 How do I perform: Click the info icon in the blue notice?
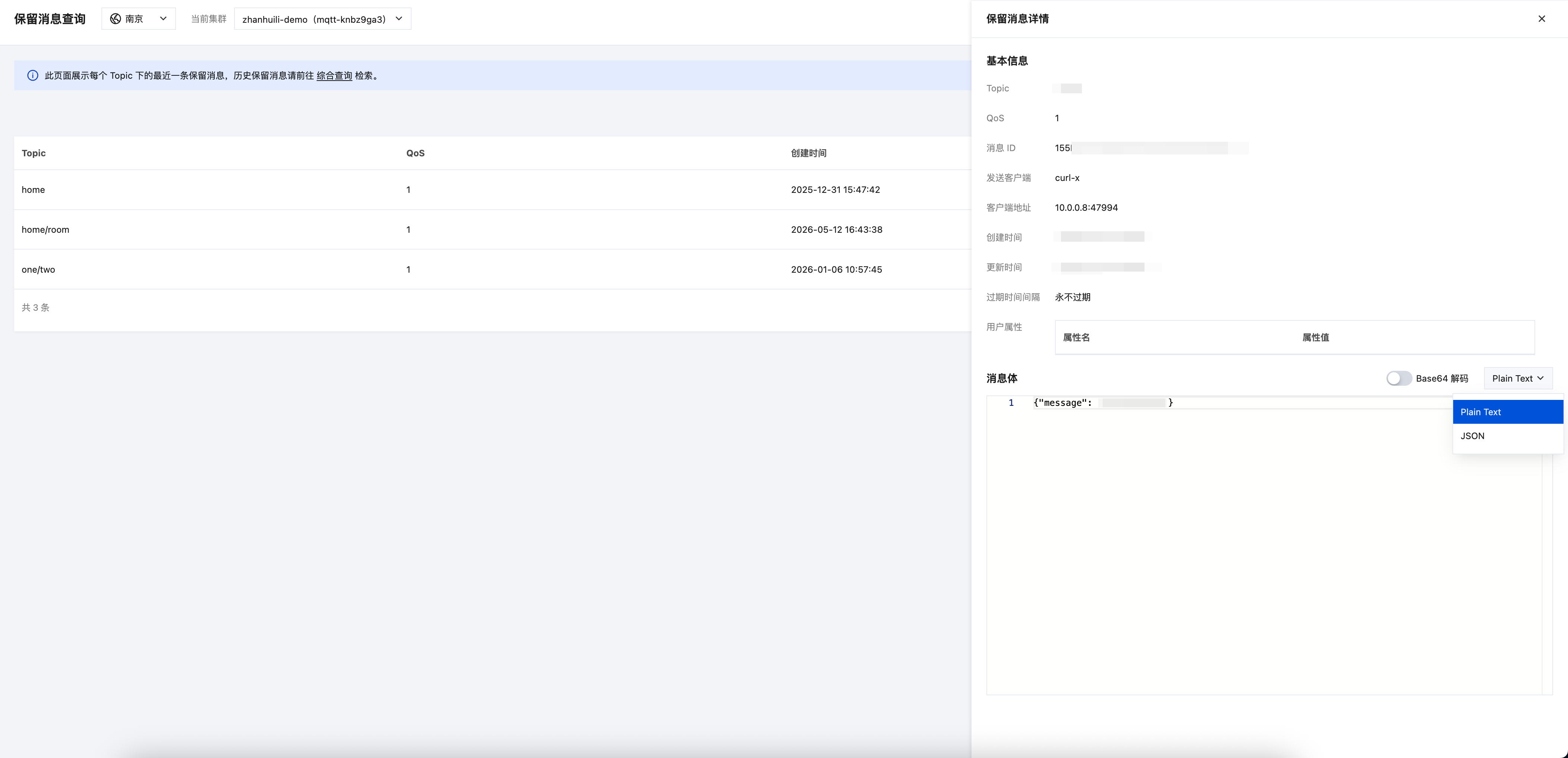tap(33, 75)
